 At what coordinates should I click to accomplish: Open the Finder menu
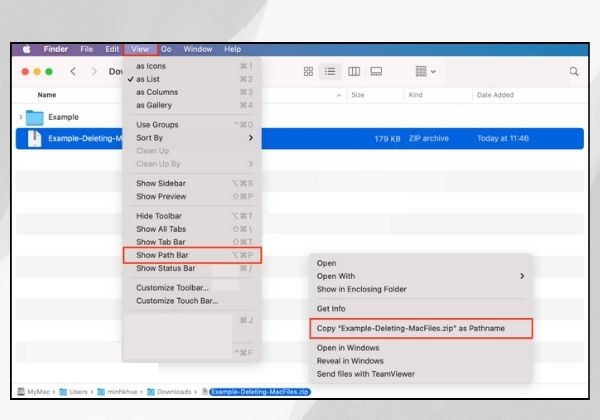click(x=55, y=49)
